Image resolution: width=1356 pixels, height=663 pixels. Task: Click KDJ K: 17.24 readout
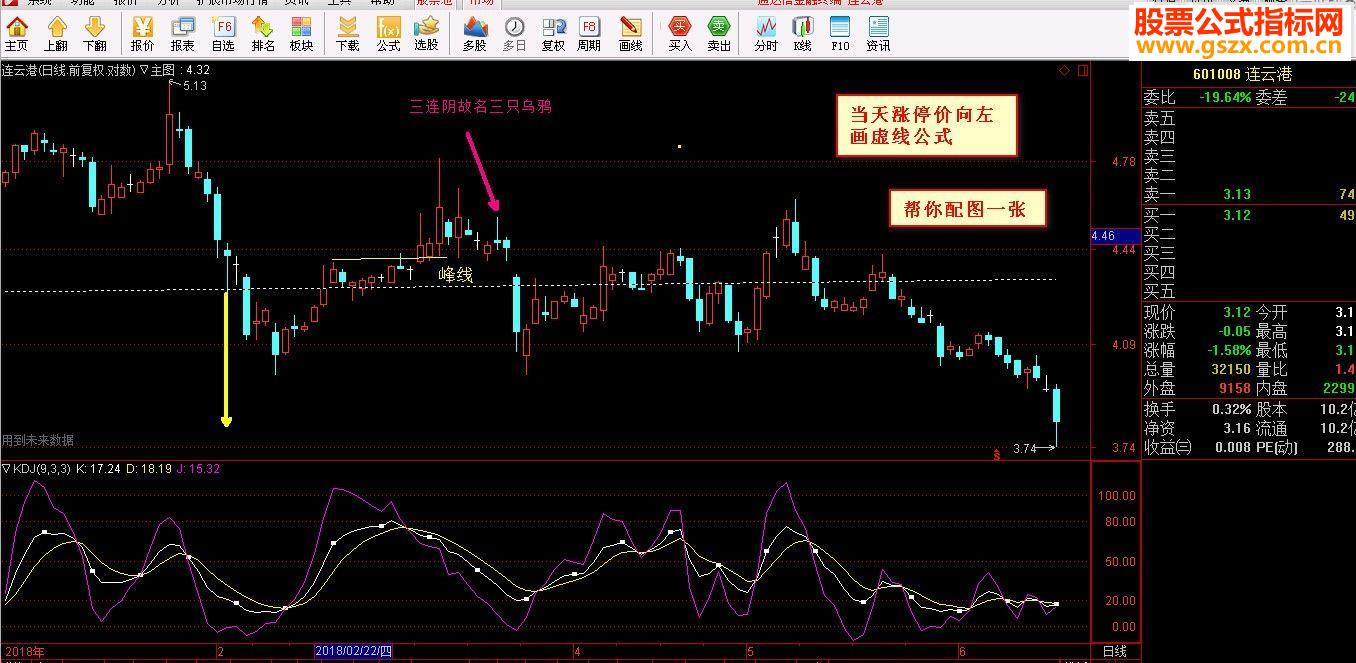98,468
